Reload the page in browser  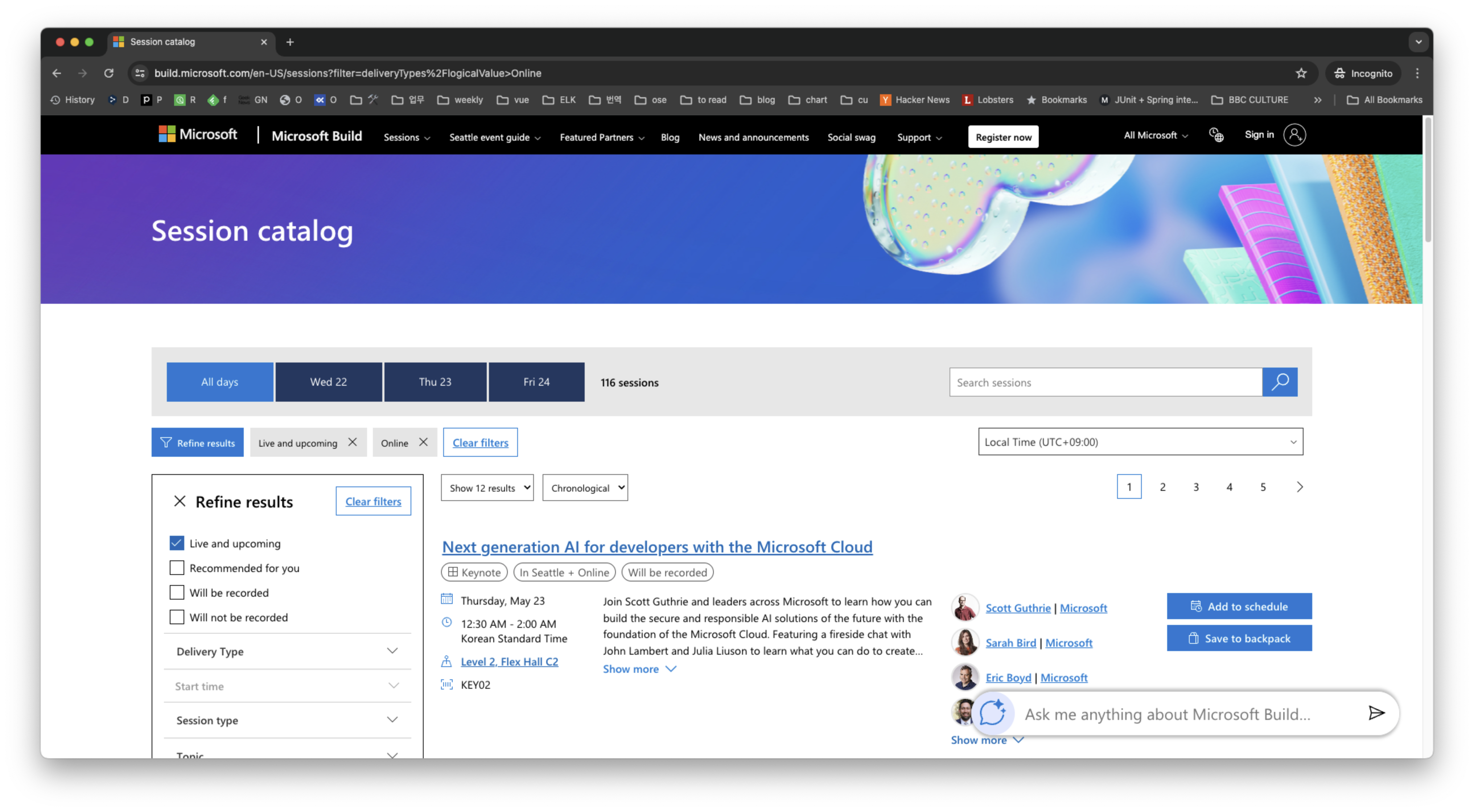[109, 73]
